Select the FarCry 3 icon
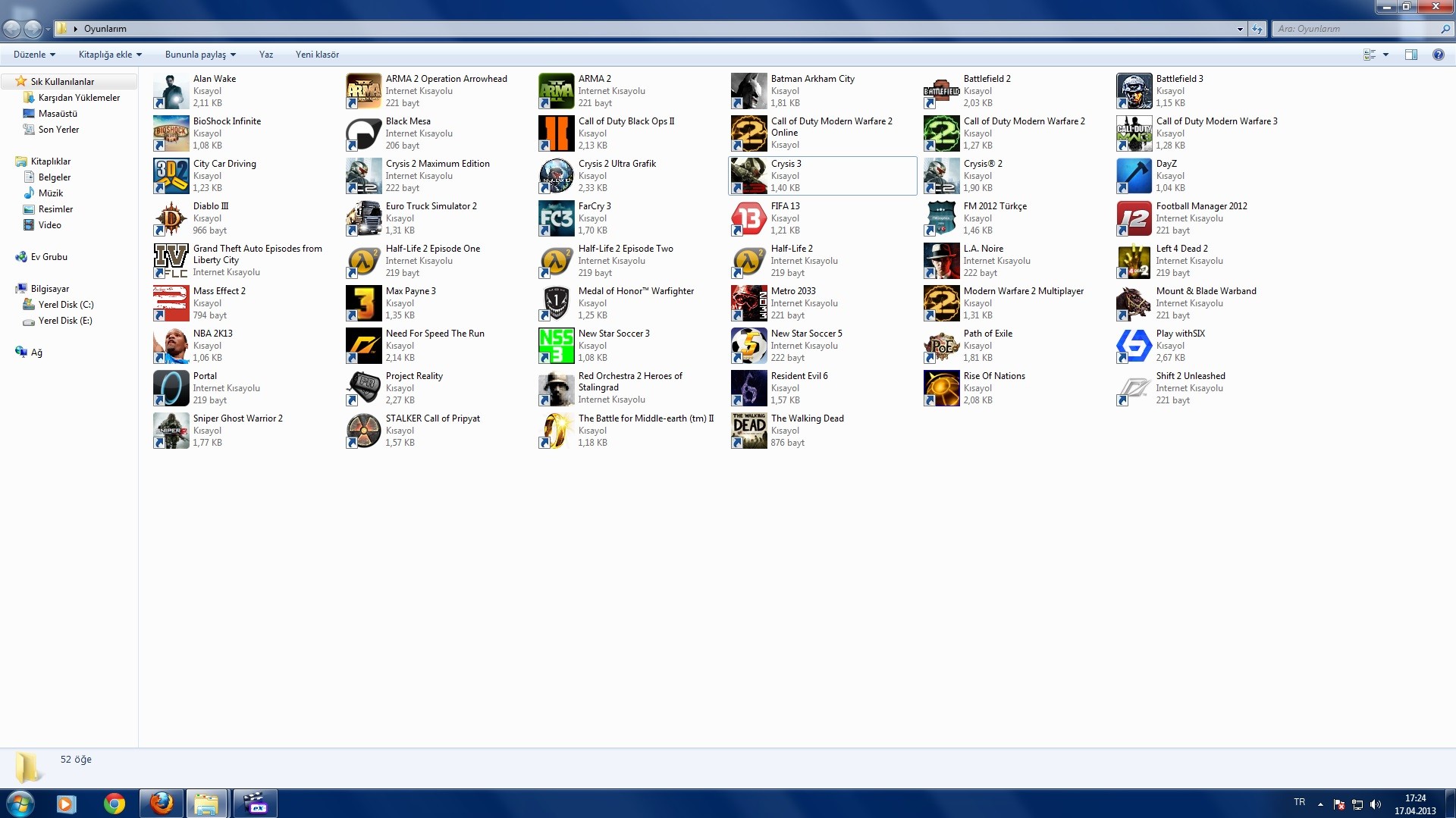This screenshot has height=818, width=1456. (557, 218)
